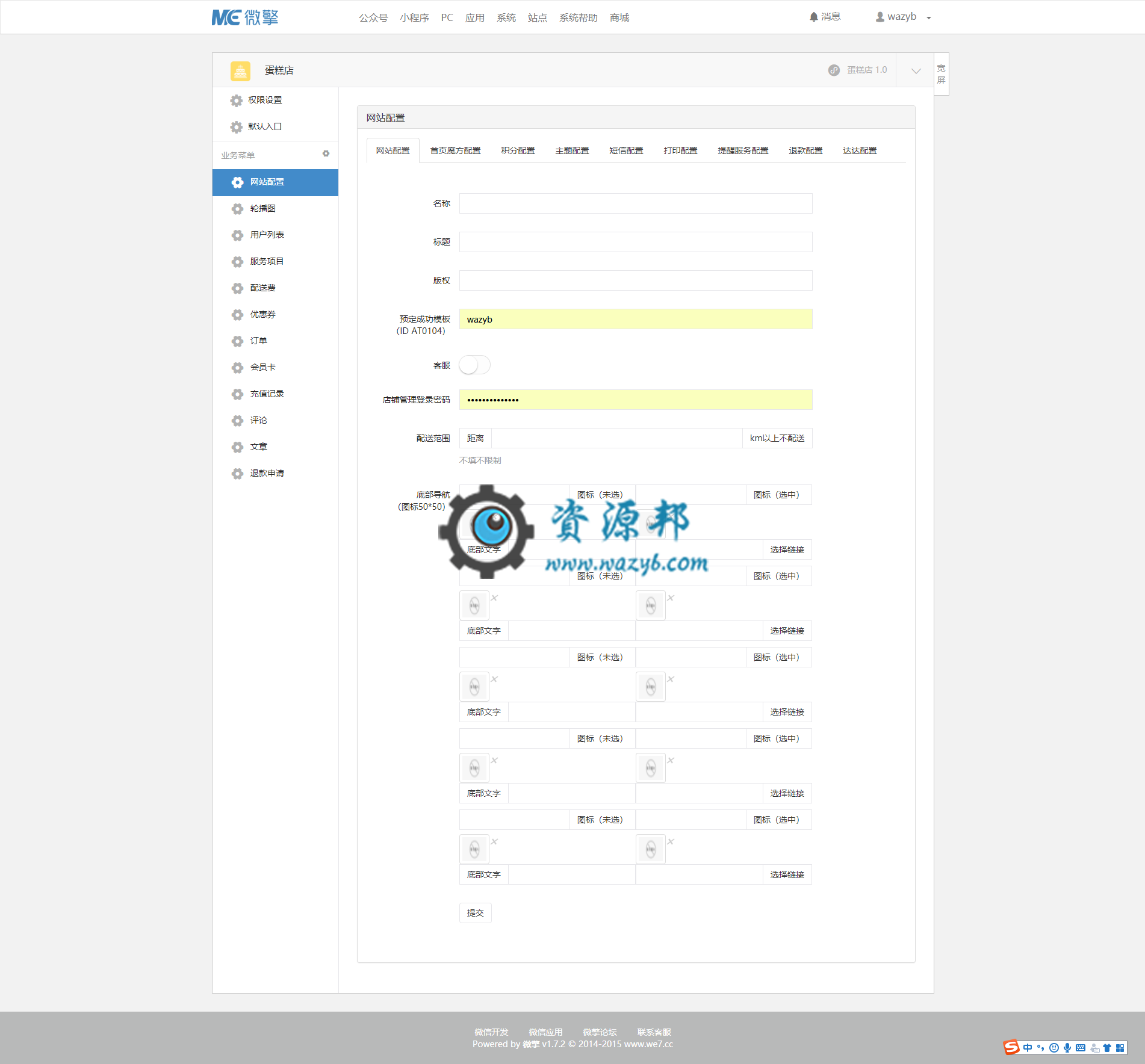This screenshot has height=1064, width=1145.
Task: Click the gear icon beside 优惠券
Action: click(238, 315)
